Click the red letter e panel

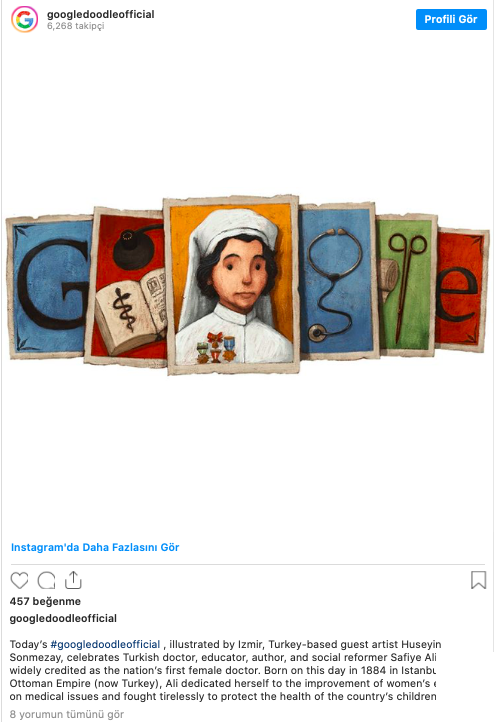[x=461, y=290]
